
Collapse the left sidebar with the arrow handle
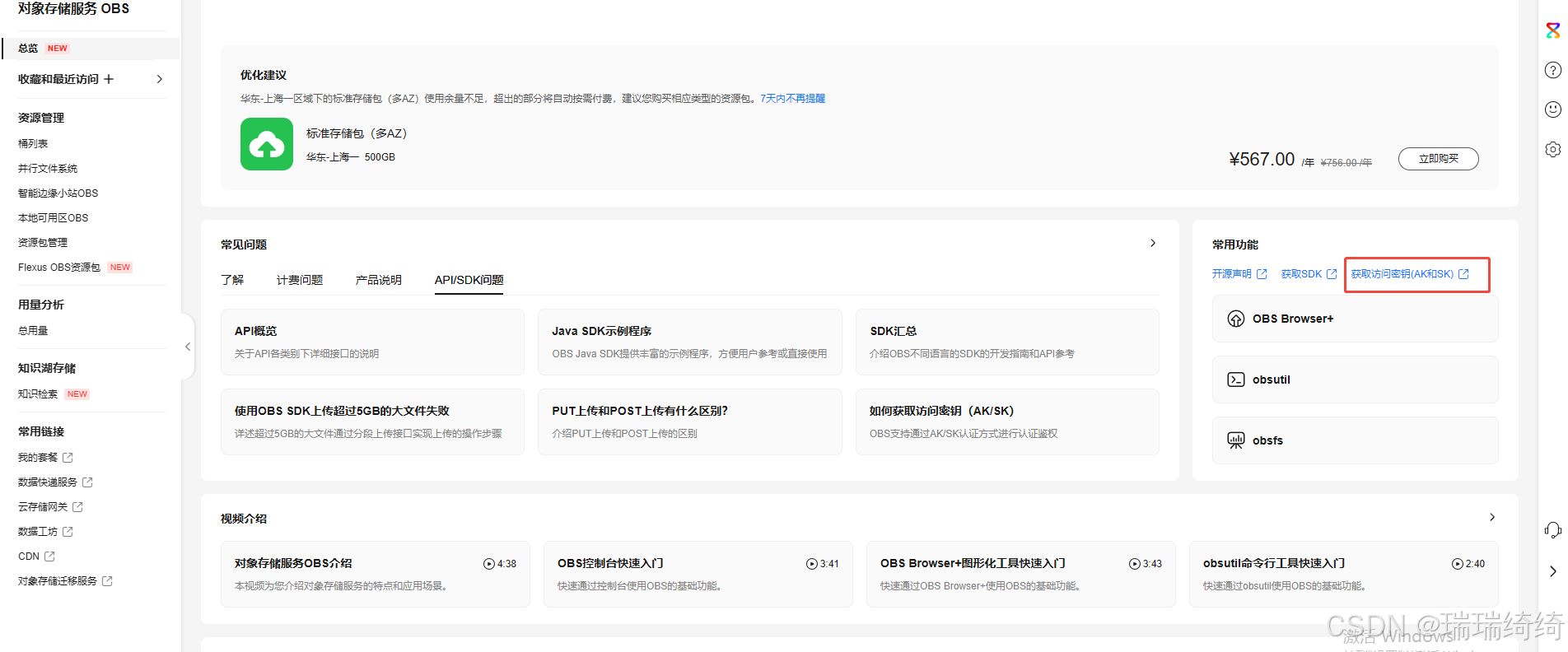[188, 347]
